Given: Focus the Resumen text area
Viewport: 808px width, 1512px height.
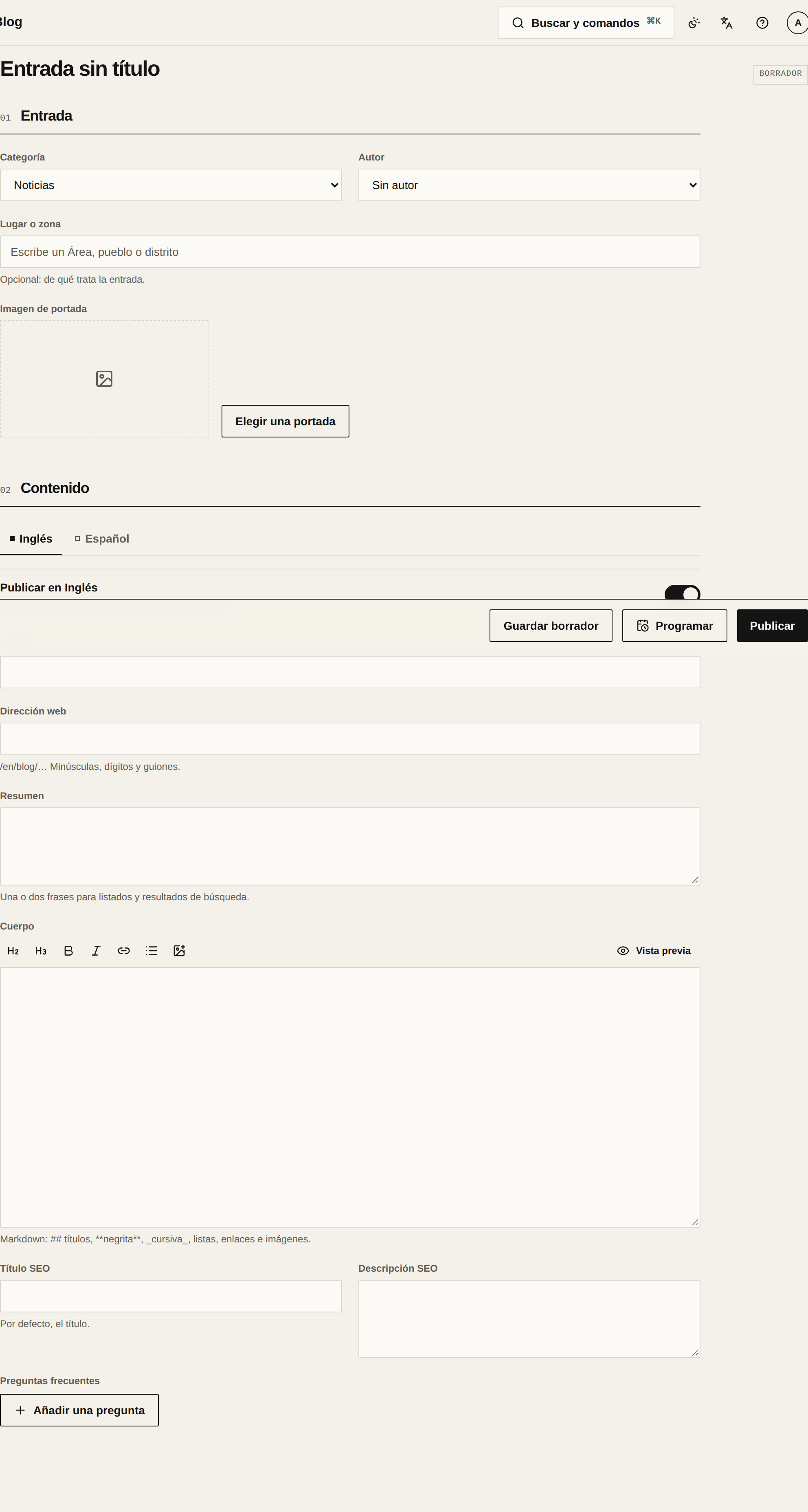Looking at the screenshot, I should click(350, 846).
